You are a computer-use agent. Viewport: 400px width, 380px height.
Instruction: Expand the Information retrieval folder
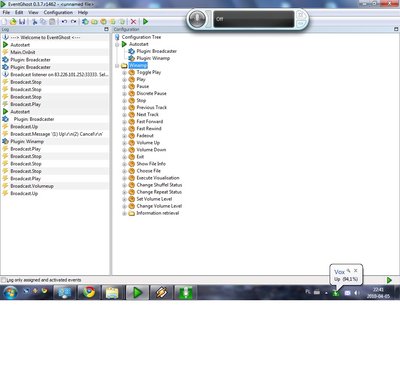(124, 213)
